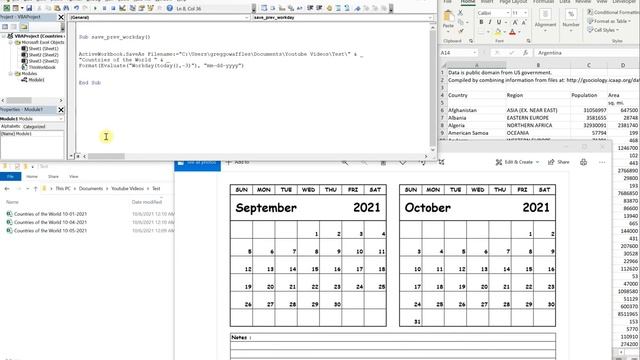640x360 pixels.
Task: Click the Back arrow in File Explorer
Action: (x=7, y=189)
